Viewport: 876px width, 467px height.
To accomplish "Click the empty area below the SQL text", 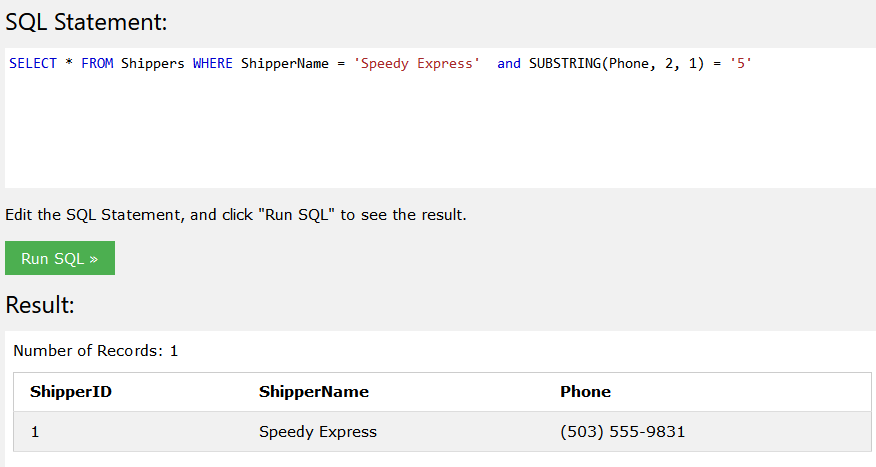I will point(440,140).
